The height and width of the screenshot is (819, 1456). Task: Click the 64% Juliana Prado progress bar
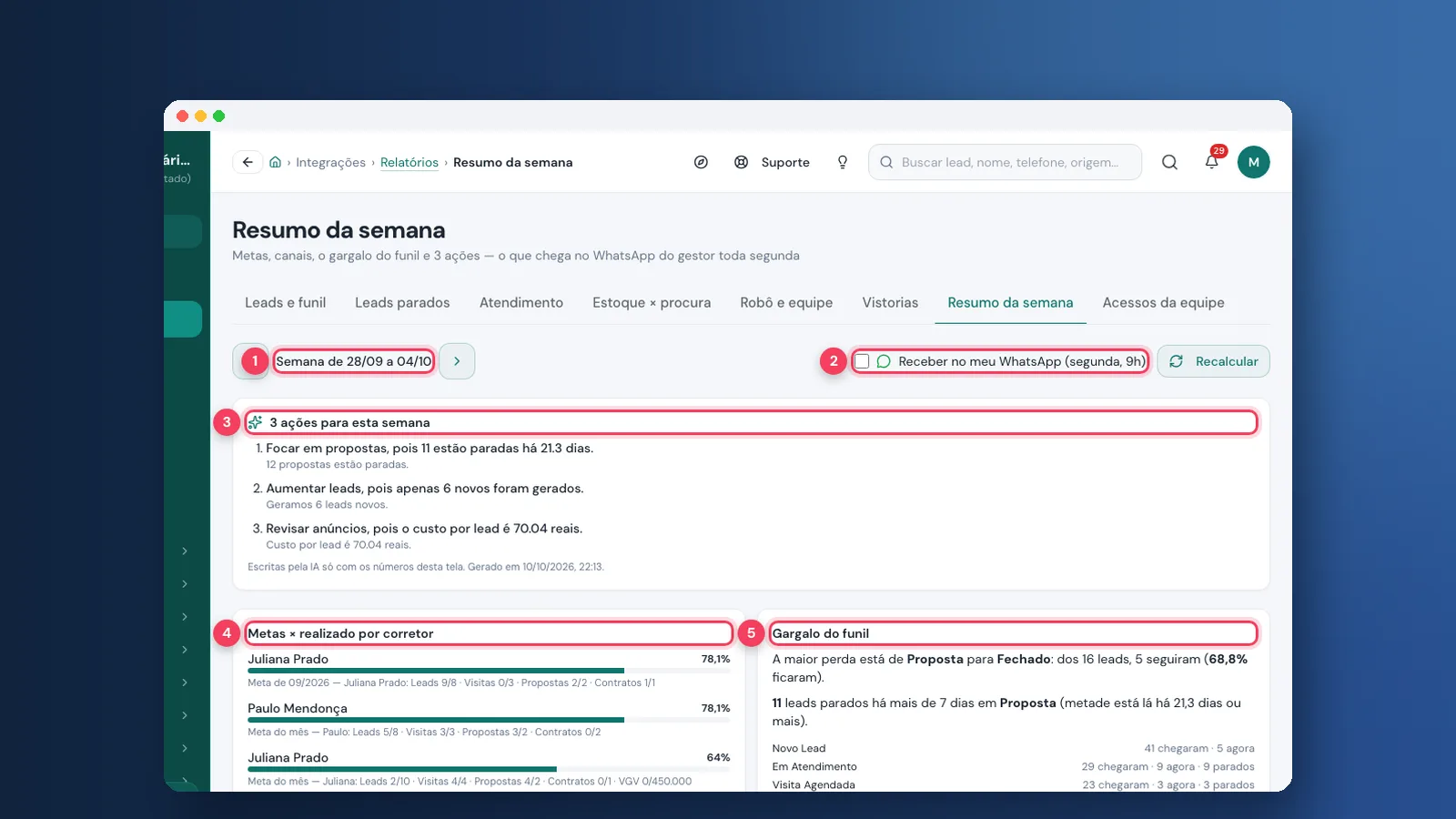click(x=489, y=769)
